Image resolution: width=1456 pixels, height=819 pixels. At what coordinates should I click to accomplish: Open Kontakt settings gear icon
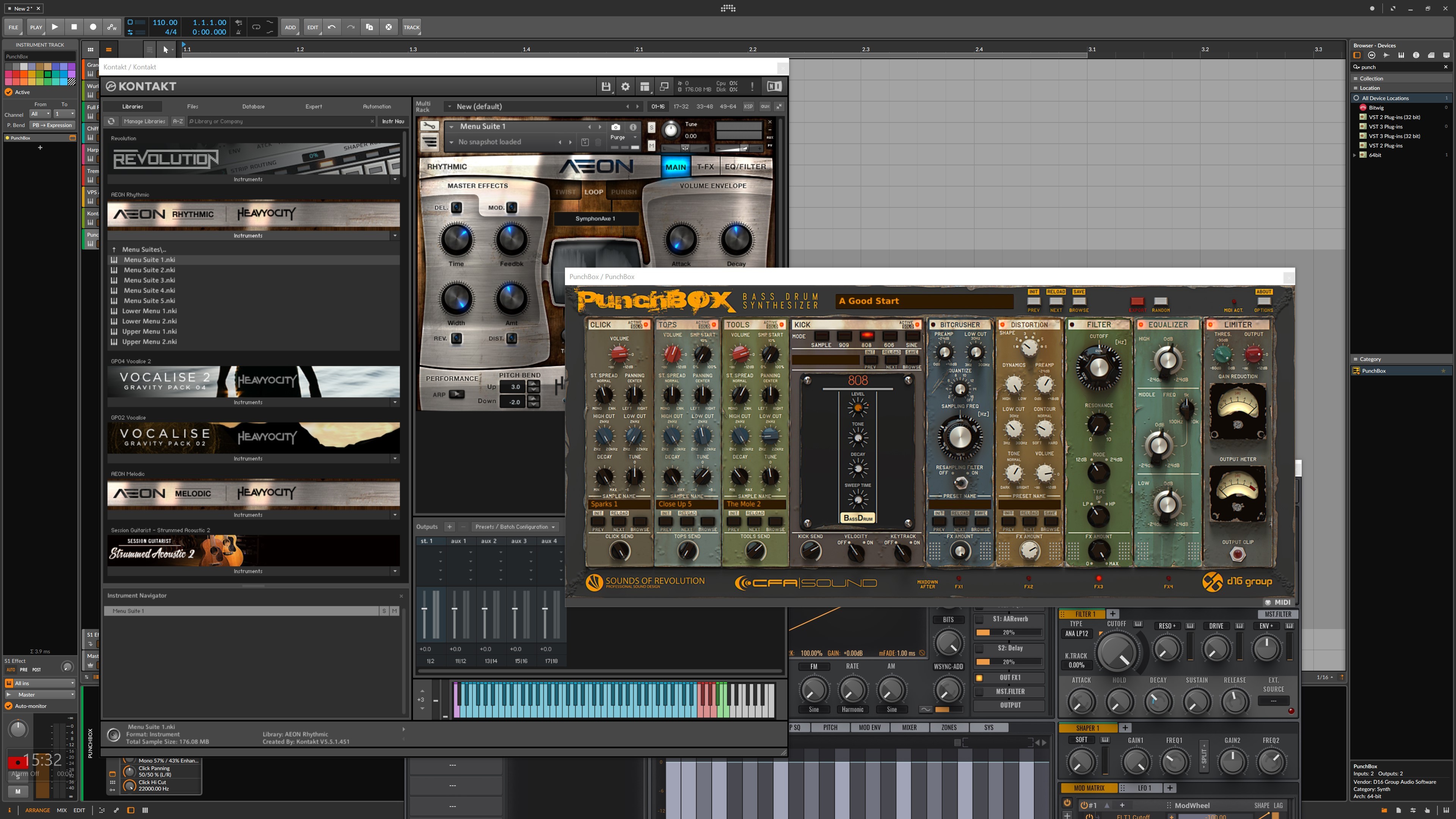[625, 86]
